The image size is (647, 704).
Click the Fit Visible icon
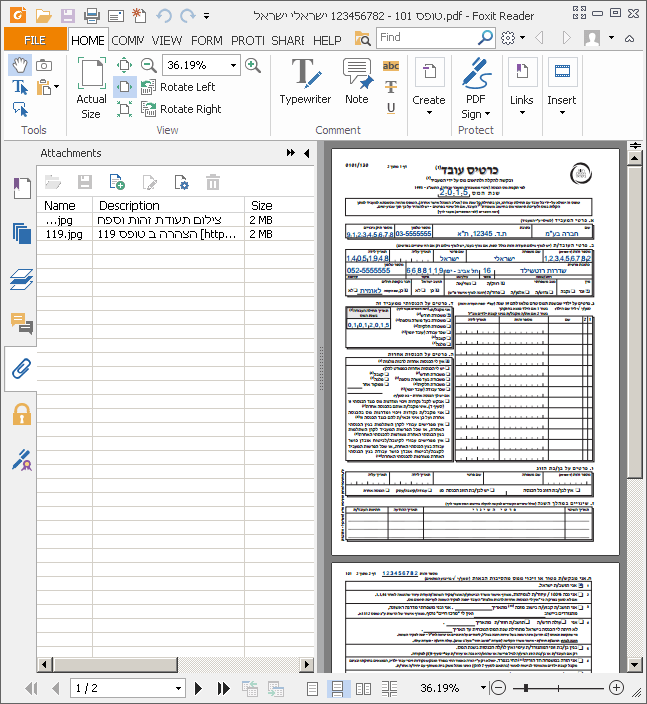pos(124,109)
